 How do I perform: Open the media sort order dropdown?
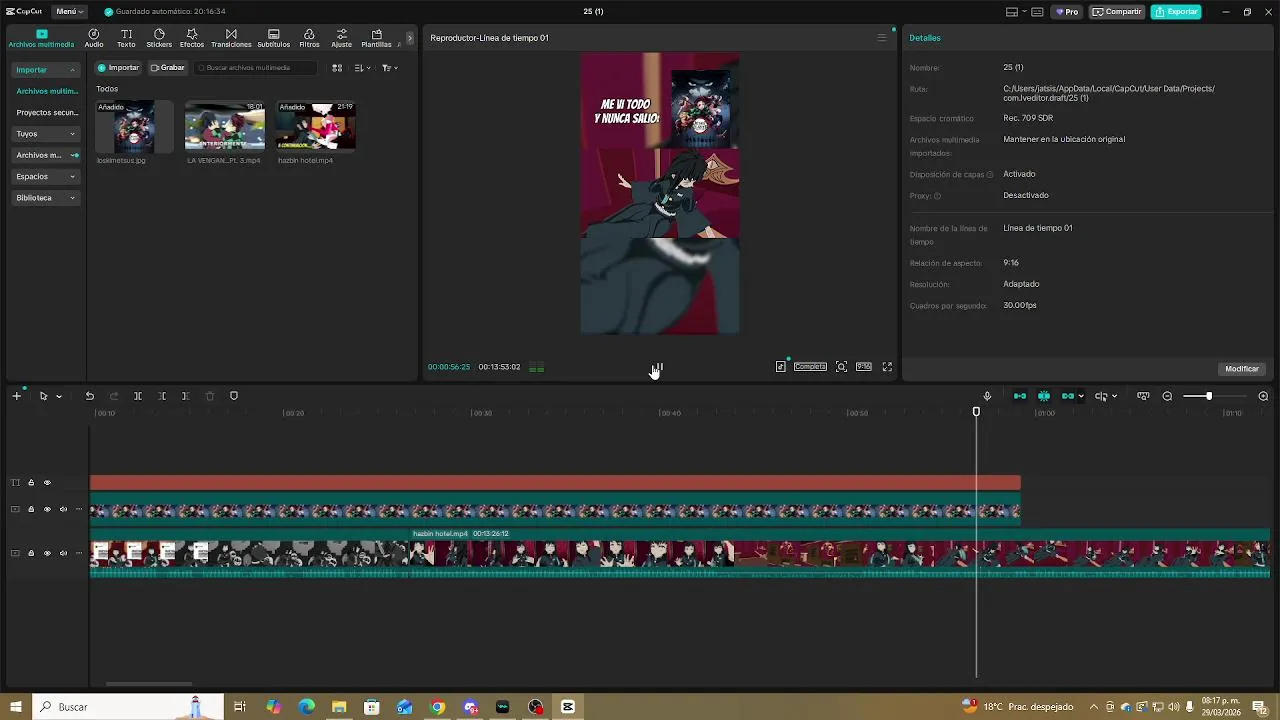click(x=362, y=68)
